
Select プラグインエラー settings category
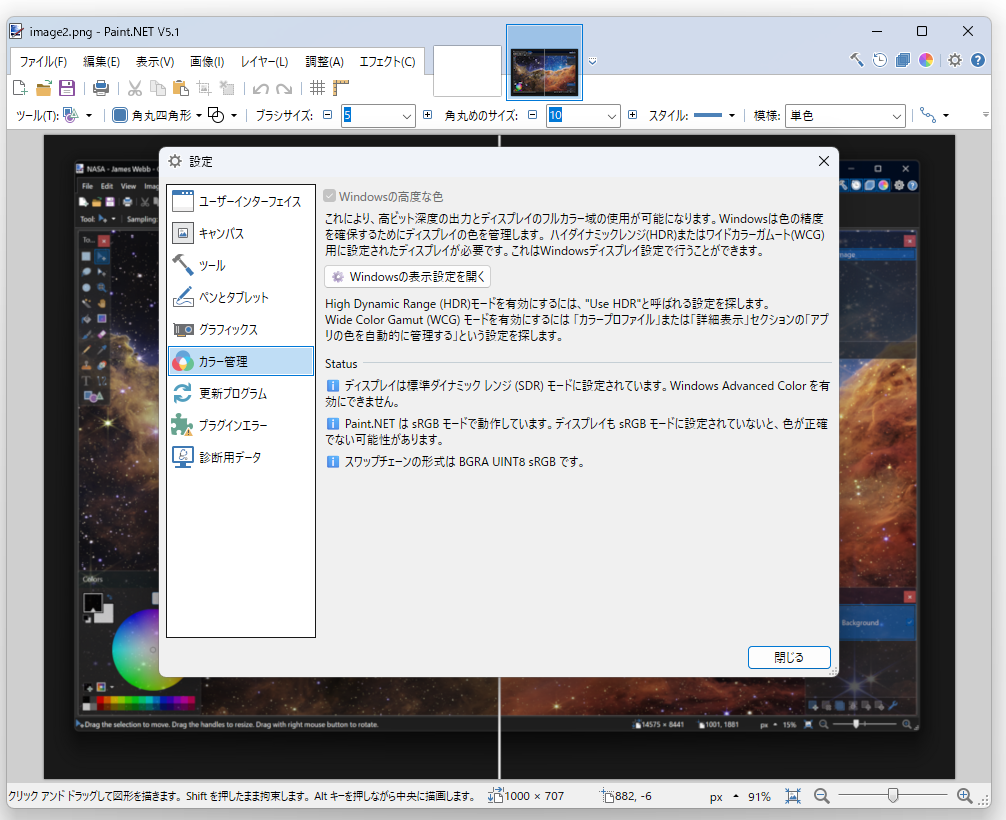(241, 425)
